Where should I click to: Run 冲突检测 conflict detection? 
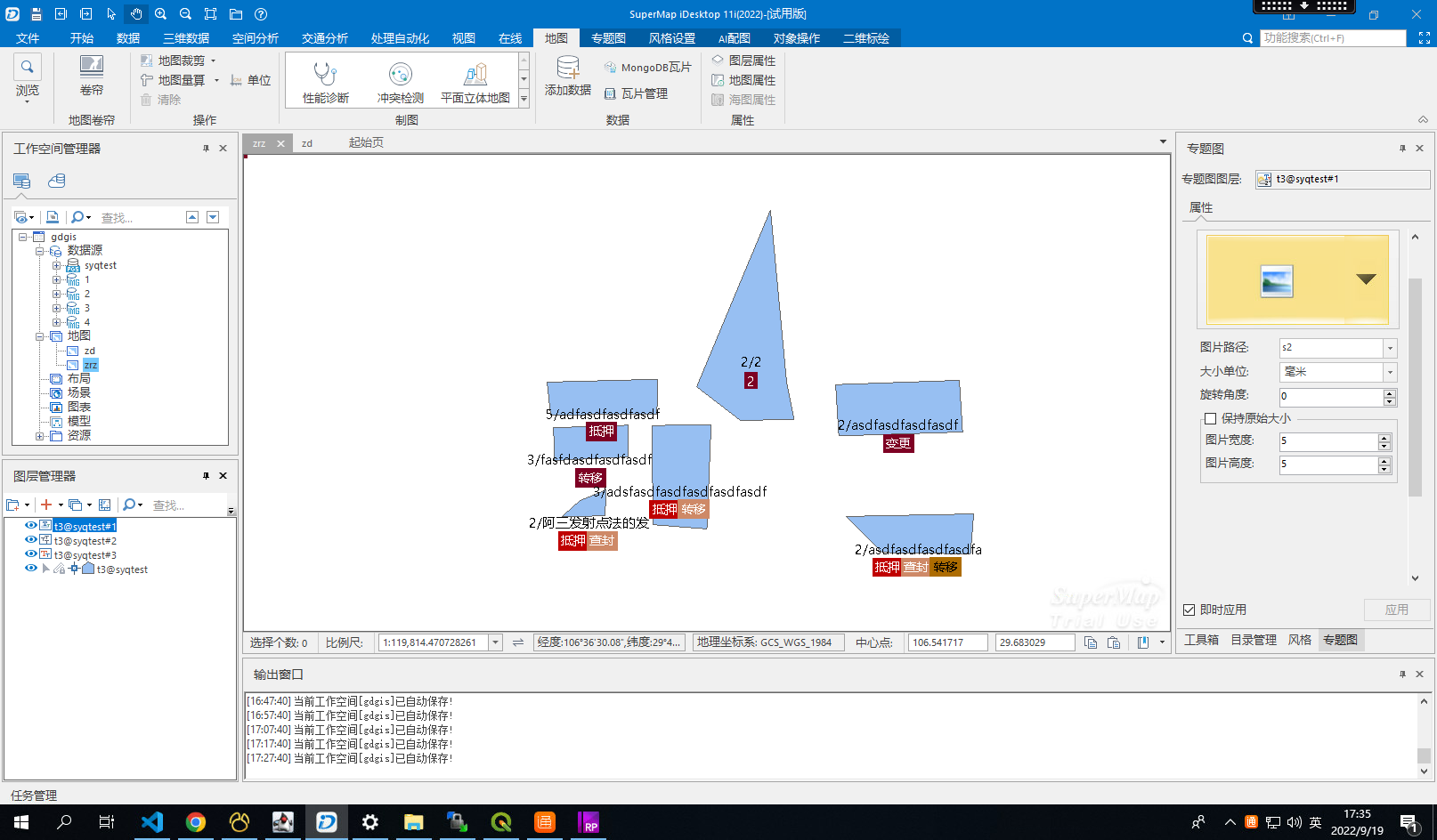tap(401, 83)
